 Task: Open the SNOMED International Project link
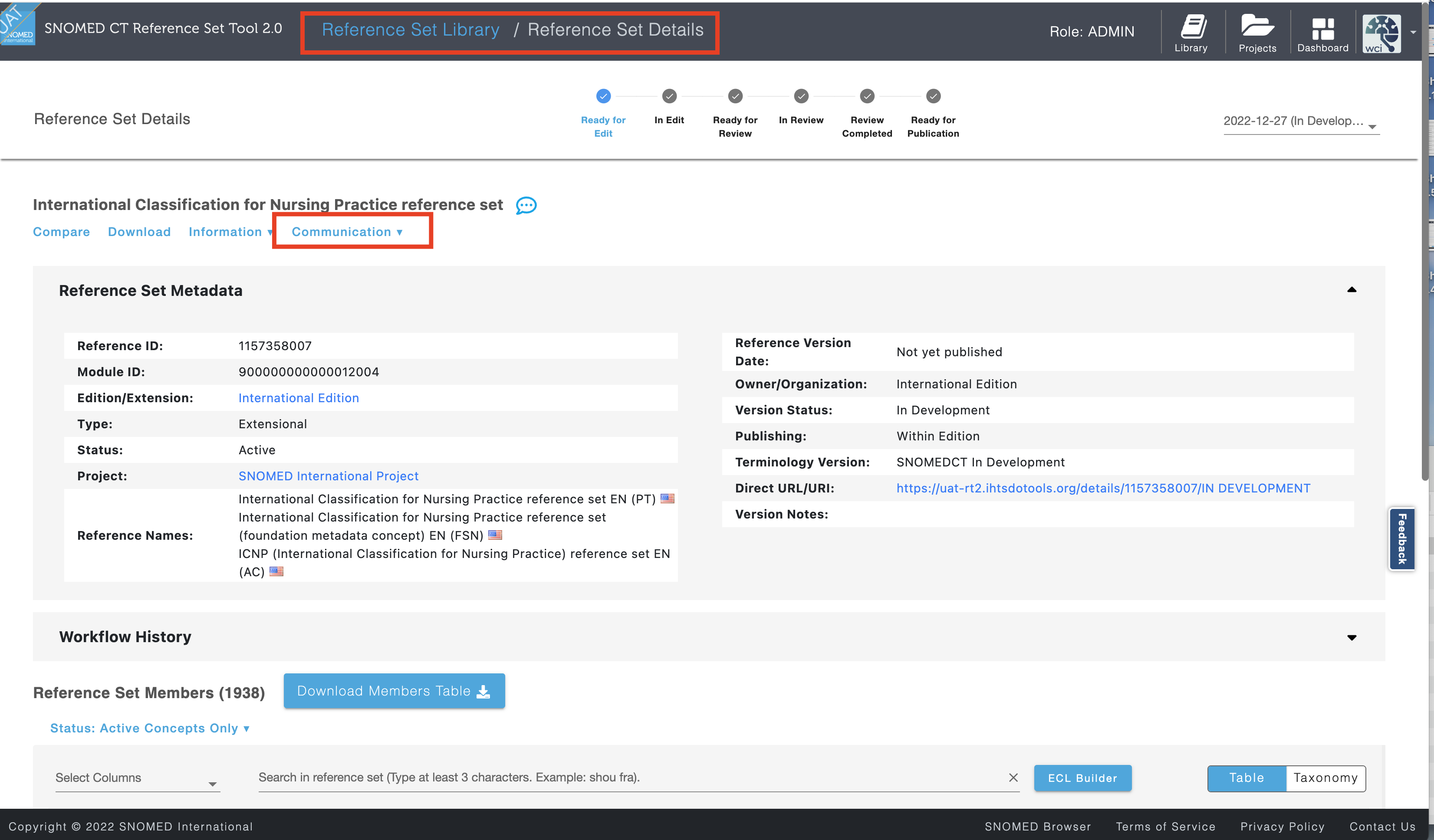329,476
